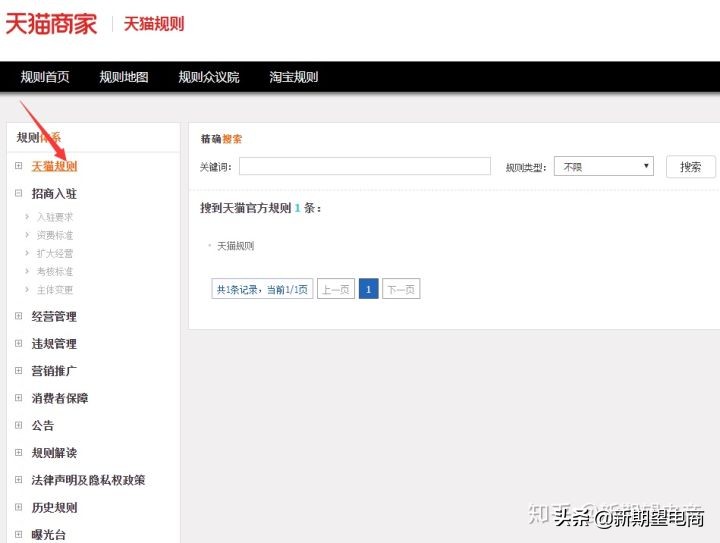Select 公告 in the sidebar

click(43, 425)
